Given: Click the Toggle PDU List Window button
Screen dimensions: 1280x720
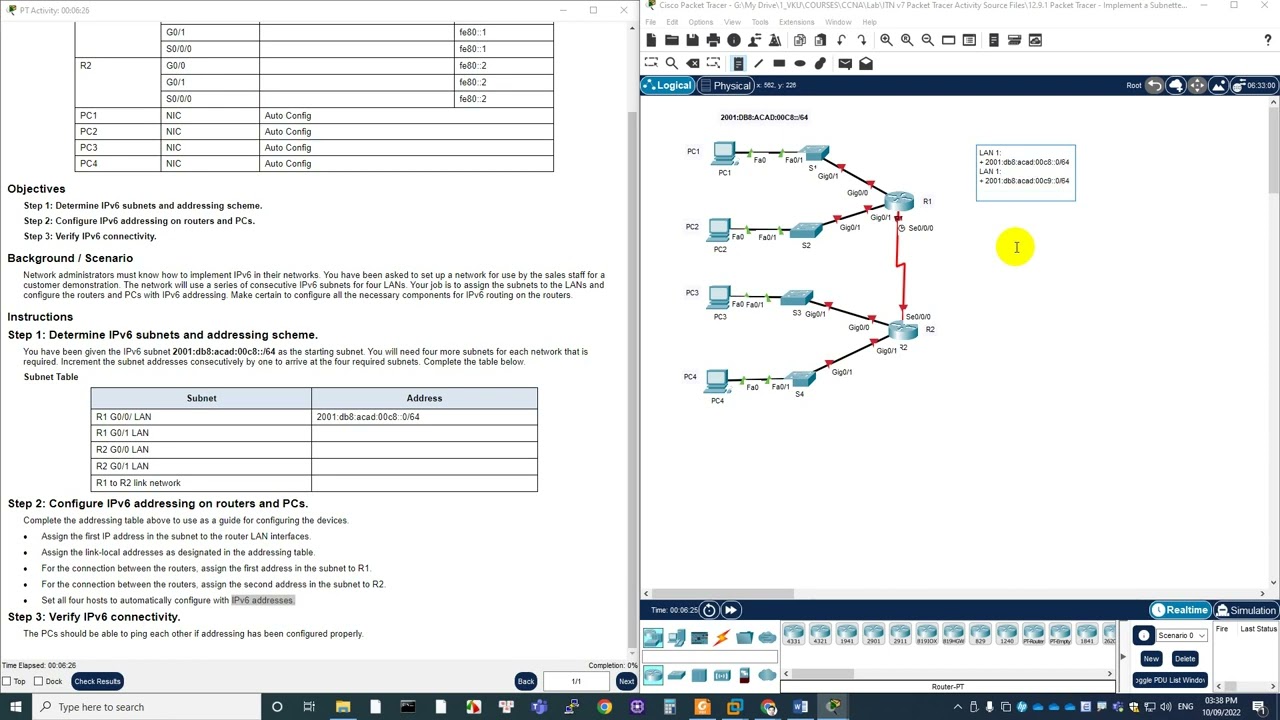Looking at the screenshot, I should click(x=1170, y=680).
